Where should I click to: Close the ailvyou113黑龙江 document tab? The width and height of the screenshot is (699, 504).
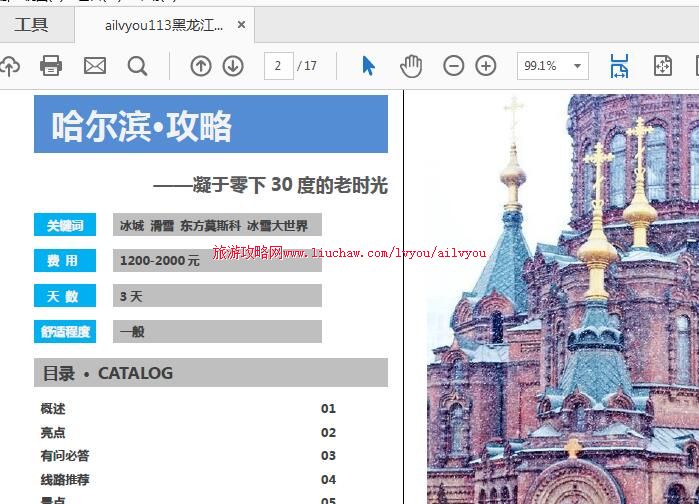point(241,25)
